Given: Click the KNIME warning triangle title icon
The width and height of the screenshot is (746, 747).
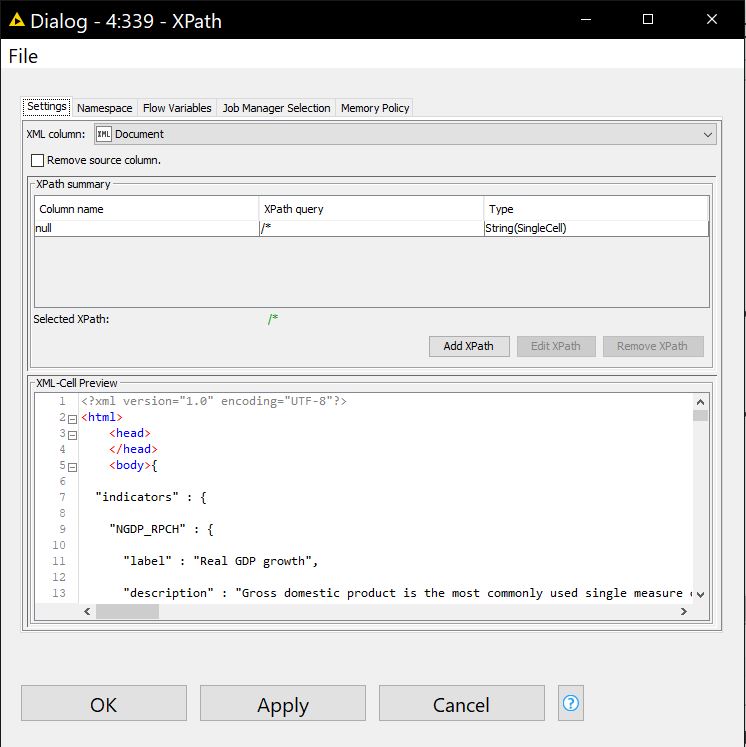Looking at the screenshot, I should pos(17,20).
